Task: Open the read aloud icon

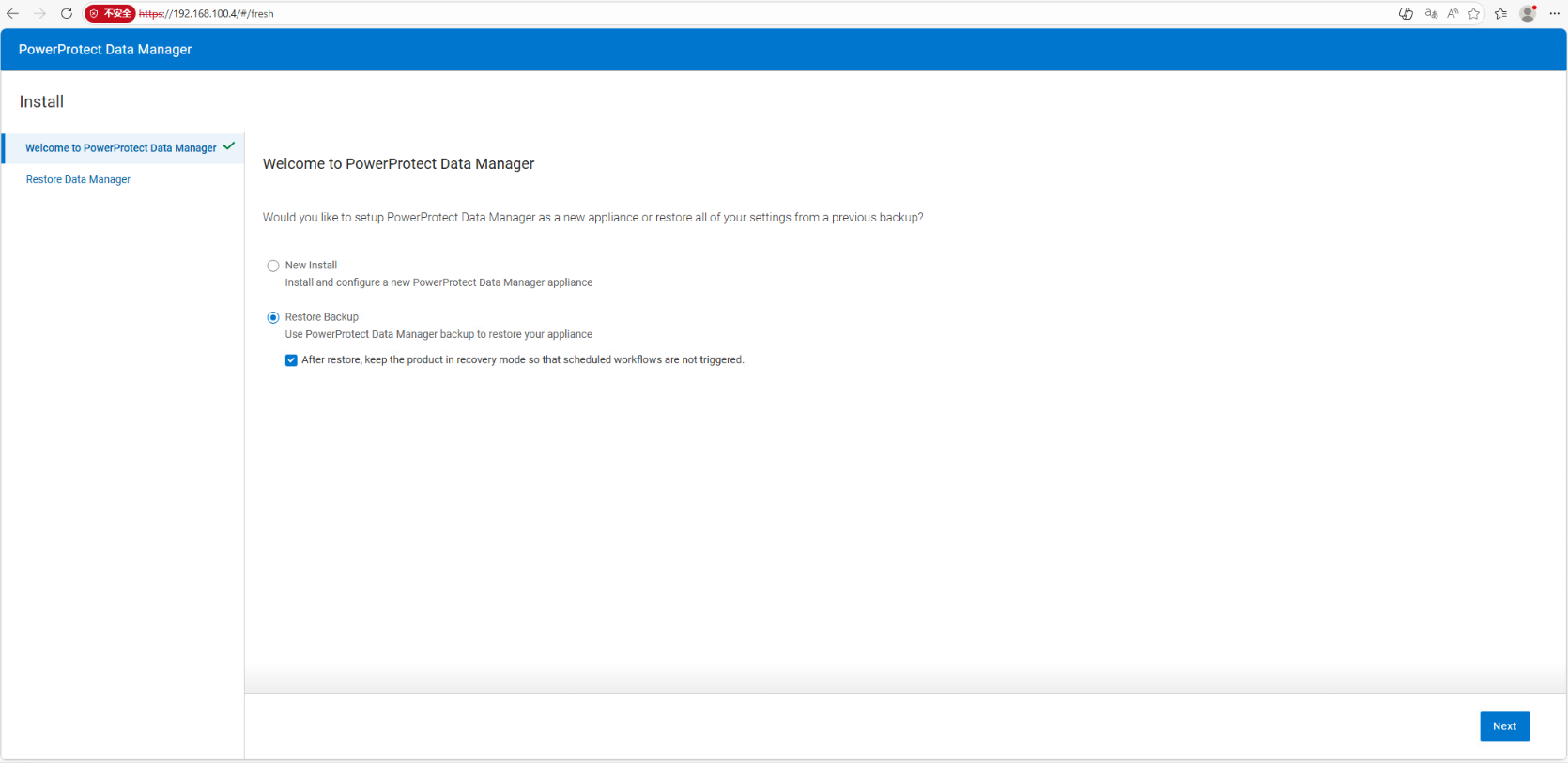Action: 1453,13
